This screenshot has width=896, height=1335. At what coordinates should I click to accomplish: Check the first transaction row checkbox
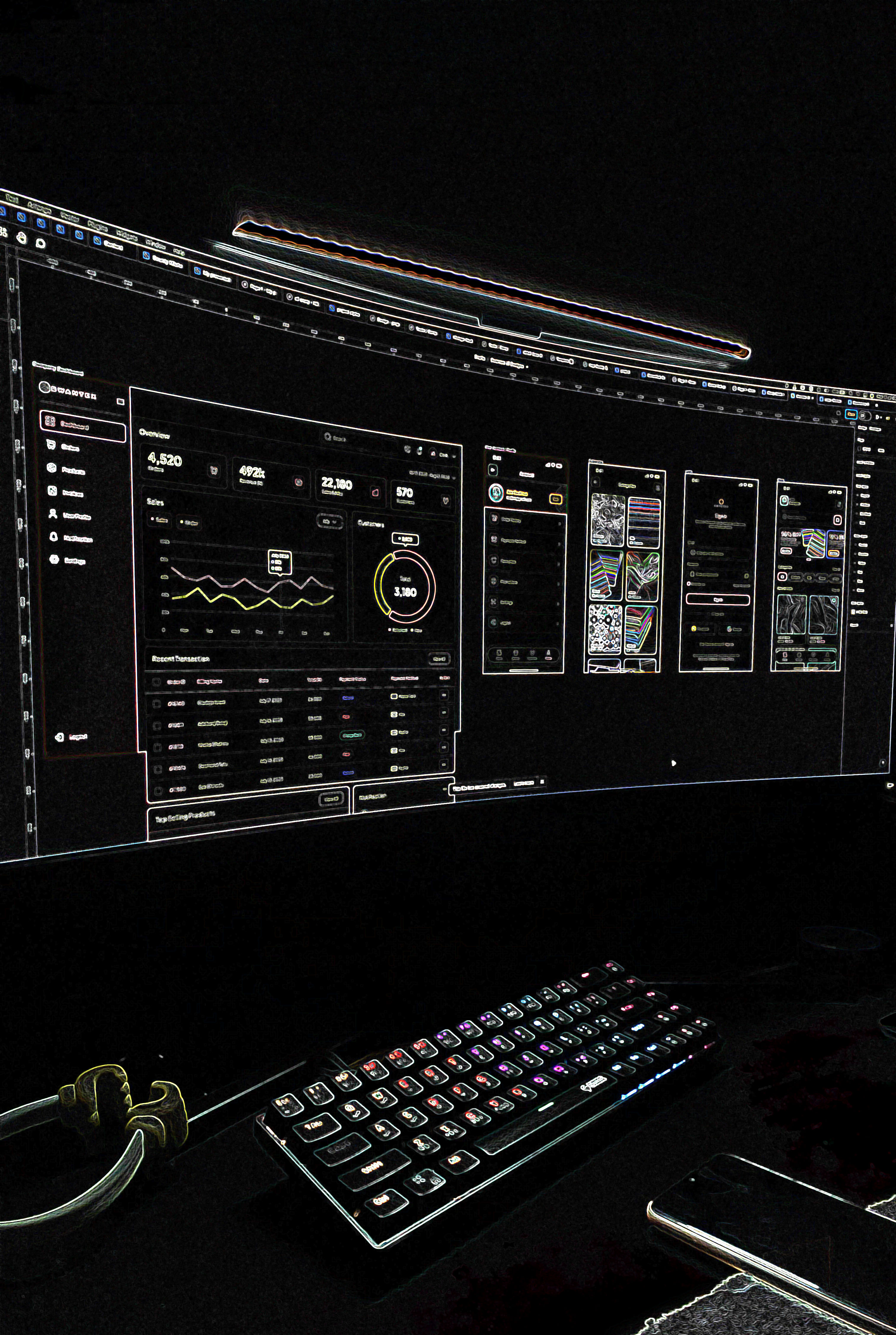click(x=156, y=703)
